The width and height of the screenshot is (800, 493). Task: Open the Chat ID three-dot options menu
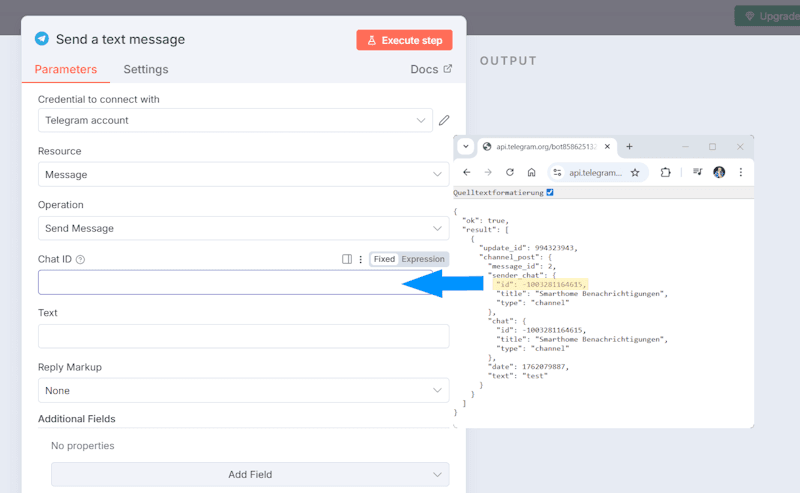[x=361, y=259]
